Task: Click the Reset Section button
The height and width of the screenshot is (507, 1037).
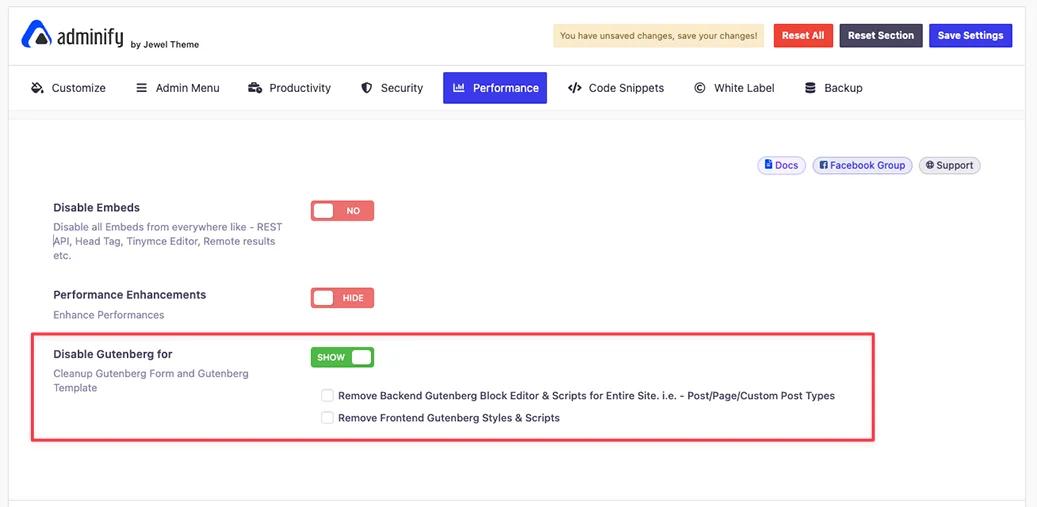Action: click(x=881, y=36)
